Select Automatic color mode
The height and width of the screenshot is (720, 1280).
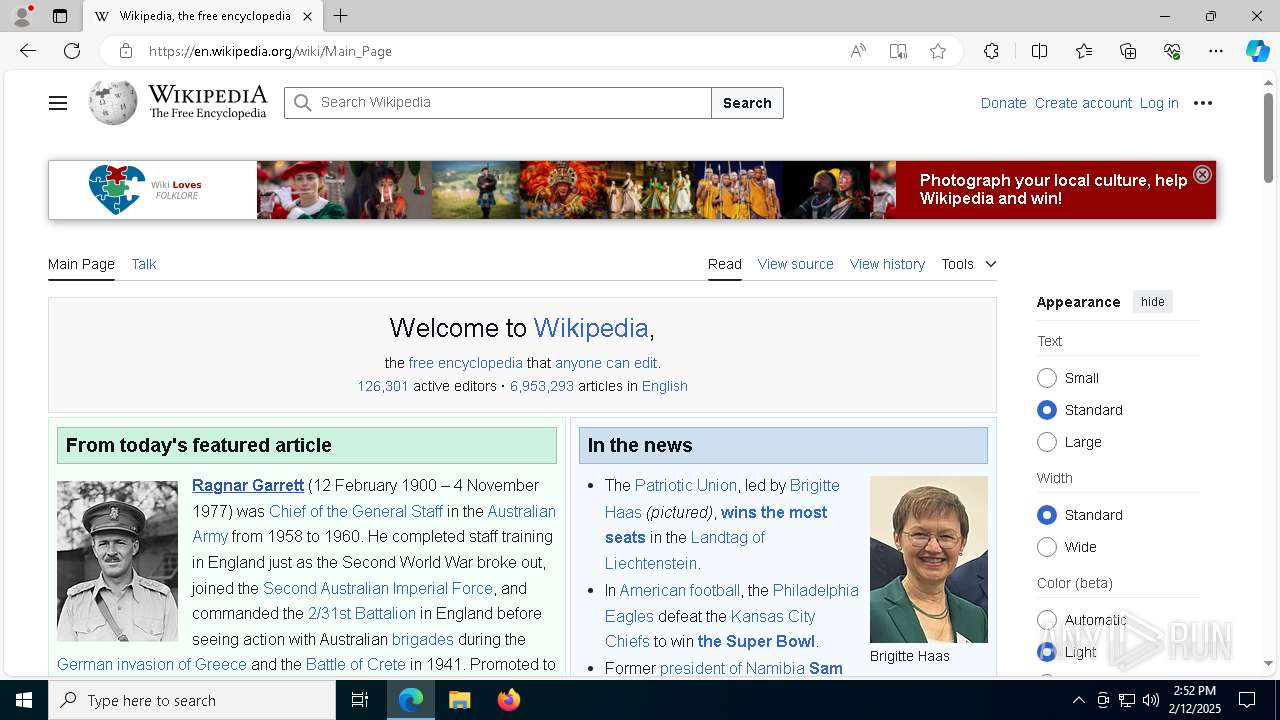pyautogui.click(x=1047, y=620)
